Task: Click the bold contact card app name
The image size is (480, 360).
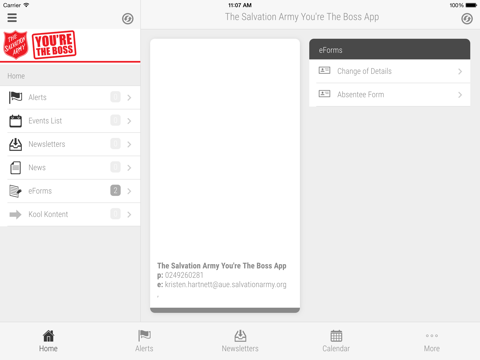Action: 222,266
